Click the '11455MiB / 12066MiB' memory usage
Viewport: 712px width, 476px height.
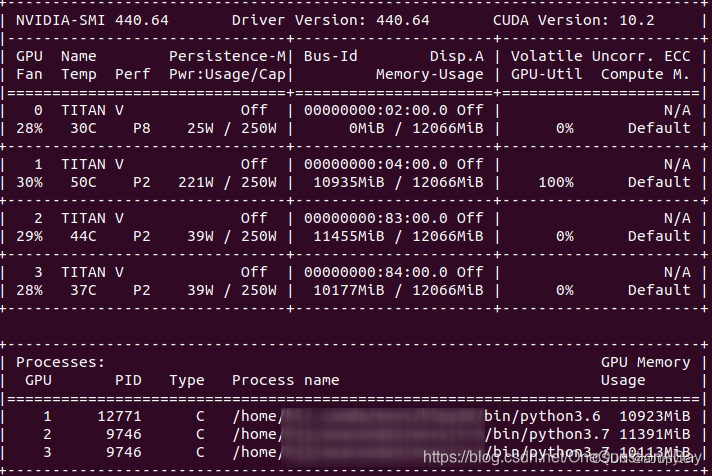tap(398, 237)
